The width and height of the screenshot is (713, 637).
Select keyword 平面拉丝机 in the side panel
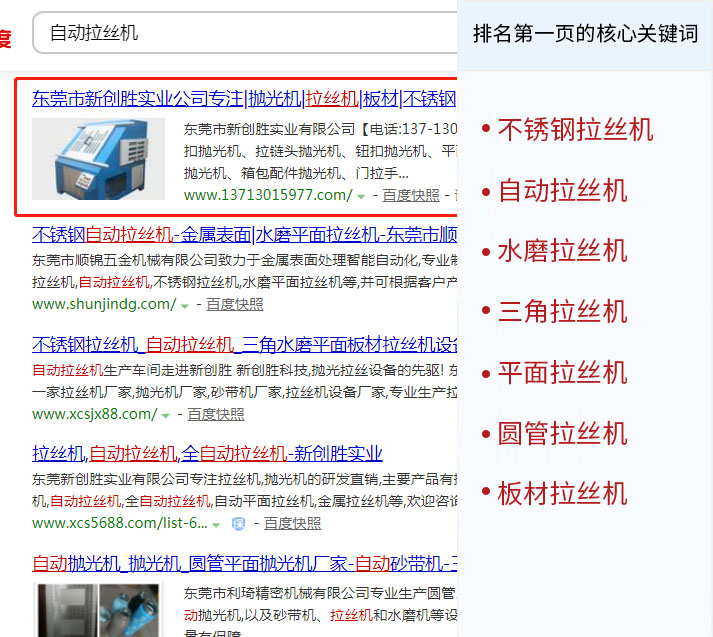pos(562,373)
